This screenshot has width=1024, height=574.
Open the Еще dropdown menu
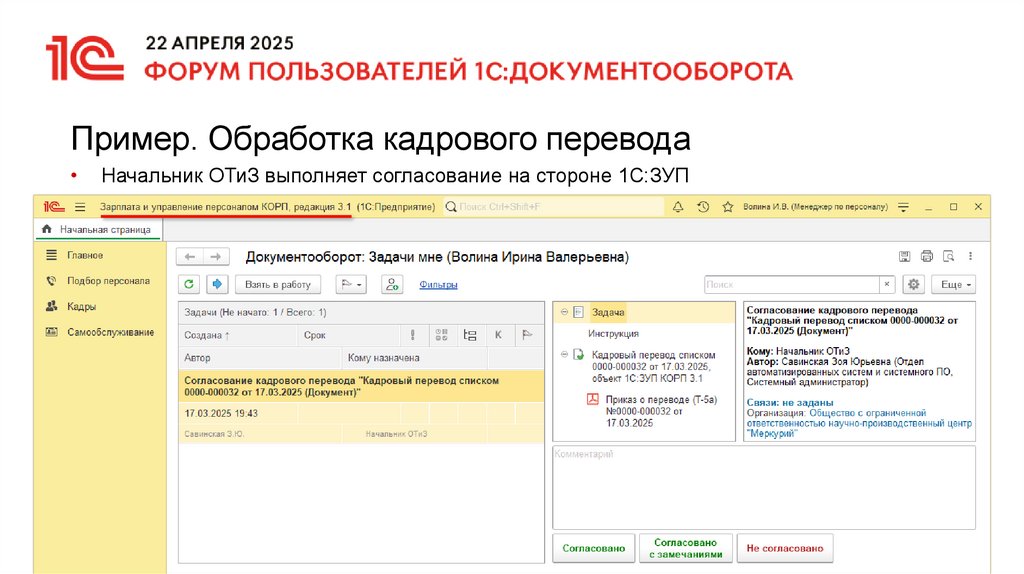(x=954, y=284)
